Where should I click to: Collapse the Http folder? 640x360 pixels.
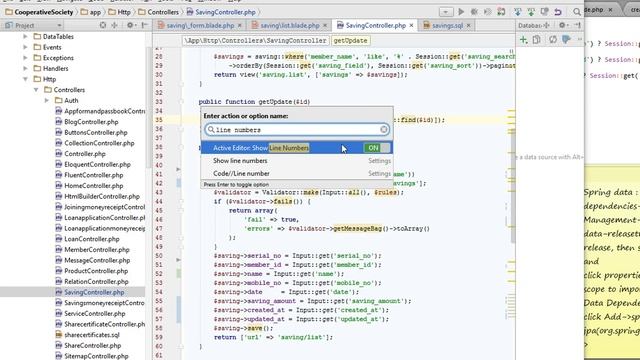pos(25,79)
